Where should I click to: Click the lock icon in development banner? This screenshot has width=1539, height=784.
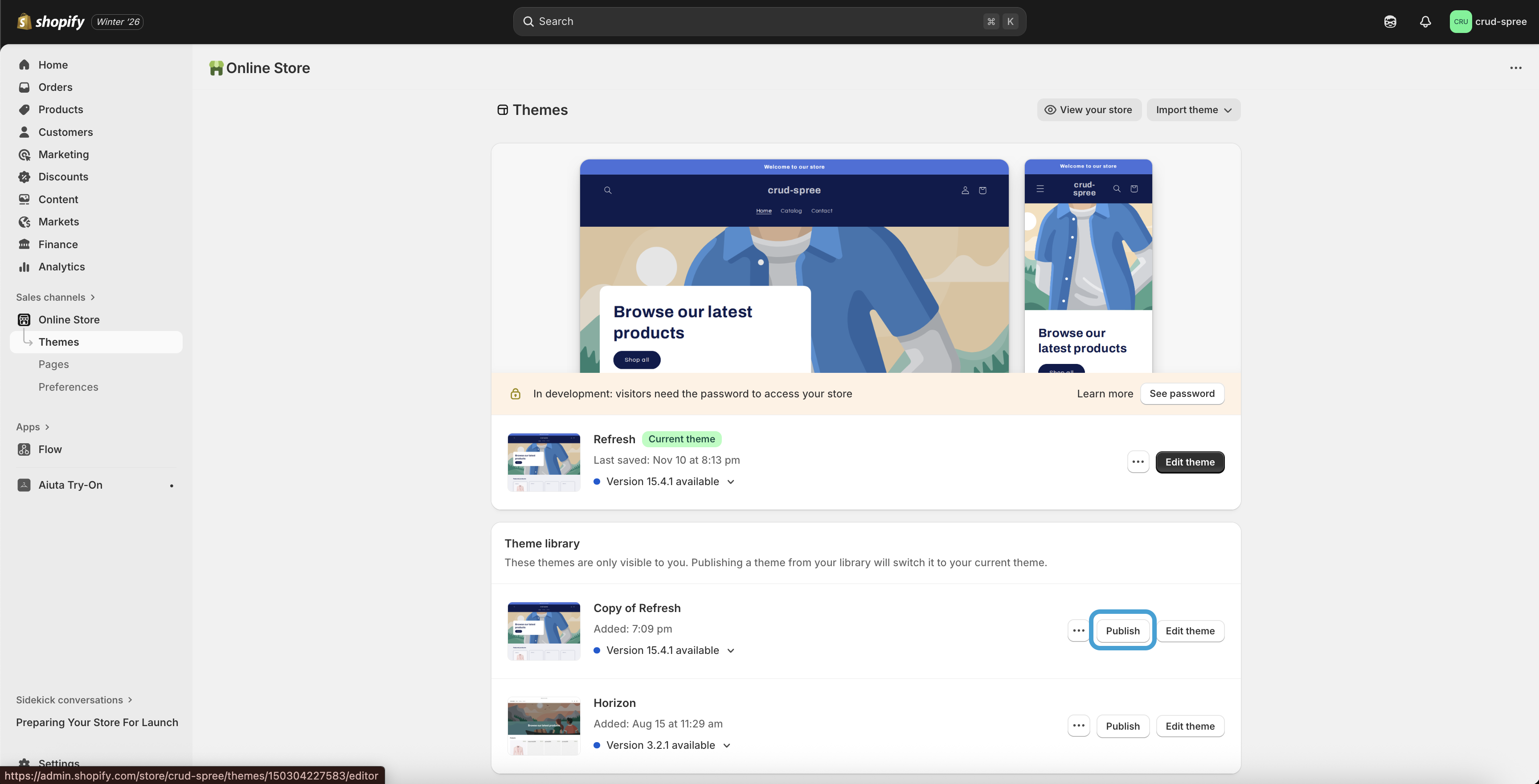[515, 393]
